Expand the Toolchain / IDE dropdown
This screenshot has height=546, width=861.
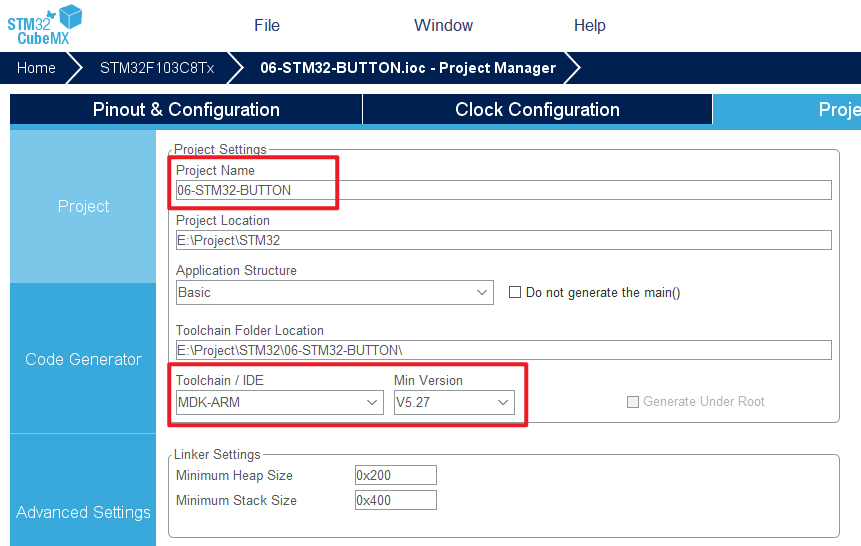[x=279, y=402]
